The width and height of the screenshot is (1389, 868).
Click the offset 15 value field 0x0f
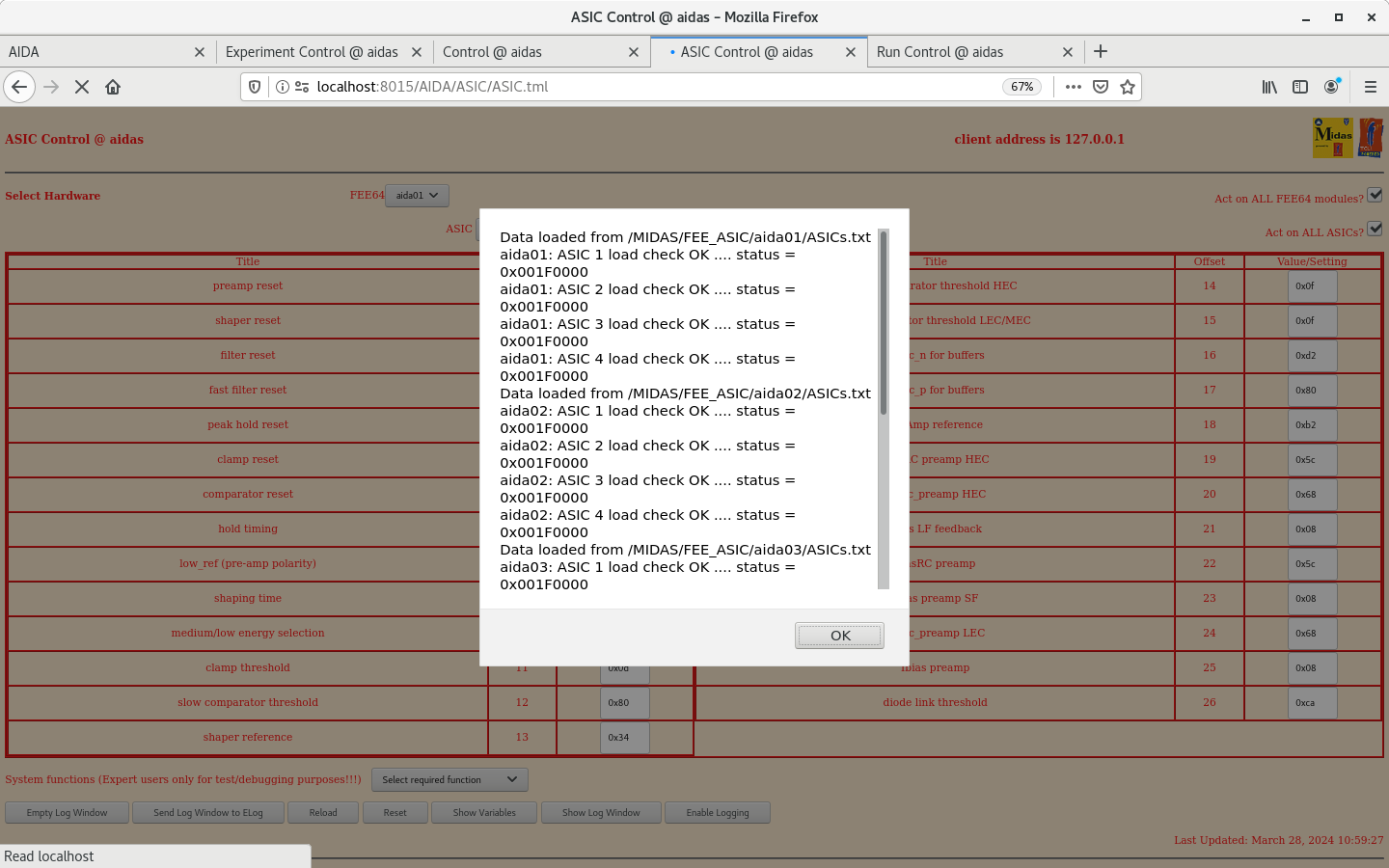tap(1313, 321)
